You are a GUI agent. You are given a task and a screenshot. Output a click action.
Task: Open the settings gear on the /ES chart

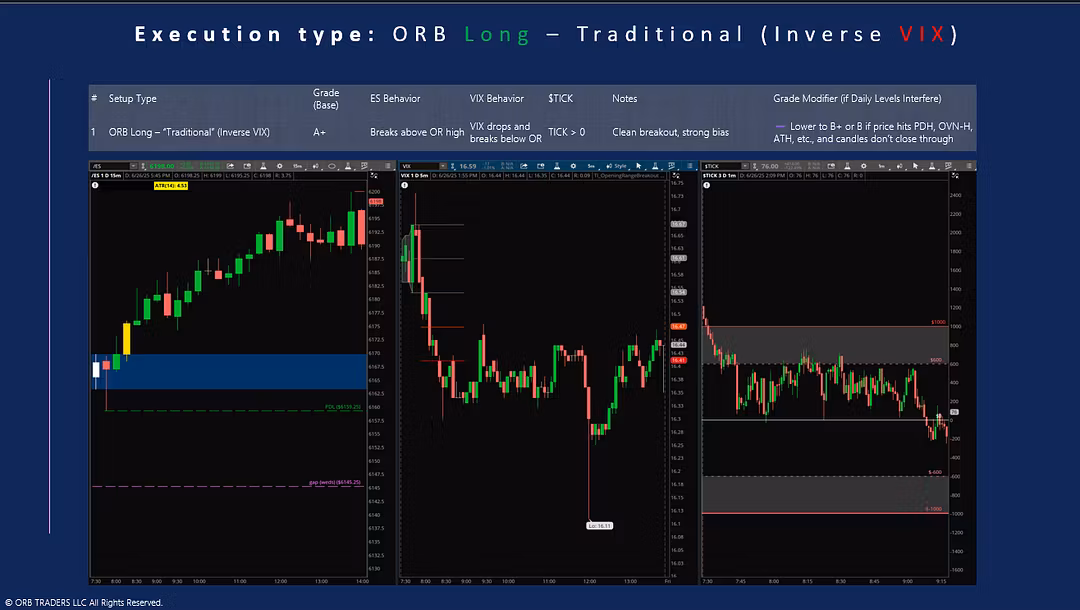(279, 166)
